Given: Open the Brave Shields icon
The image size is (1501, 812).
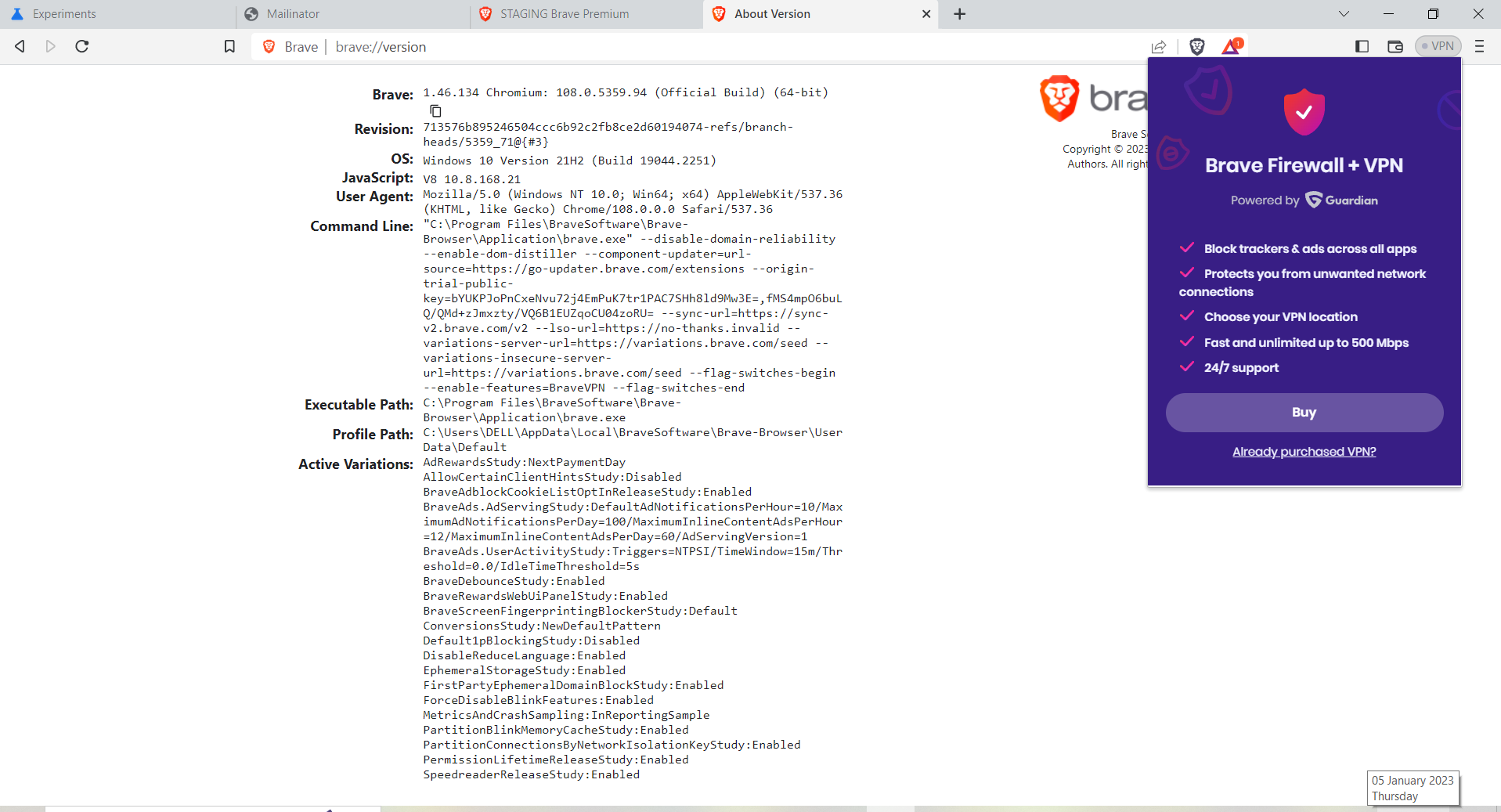Looking at the screenshot, I should pyautogui.click(x=1196, y=46).
